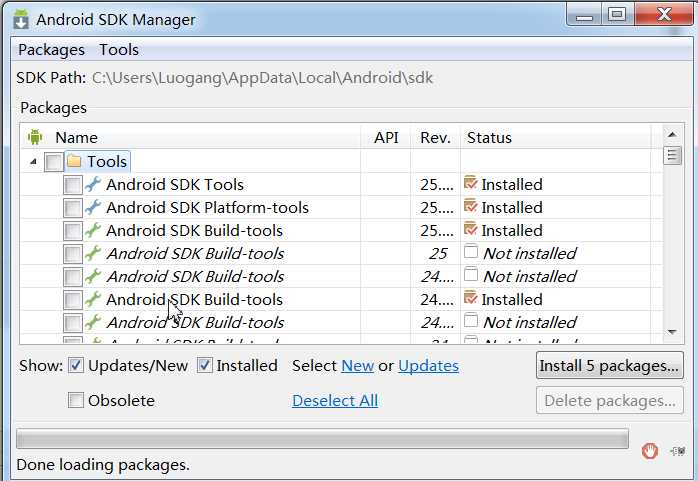
Task: Click the Tools folder label
Action: [x=107, y=162]
